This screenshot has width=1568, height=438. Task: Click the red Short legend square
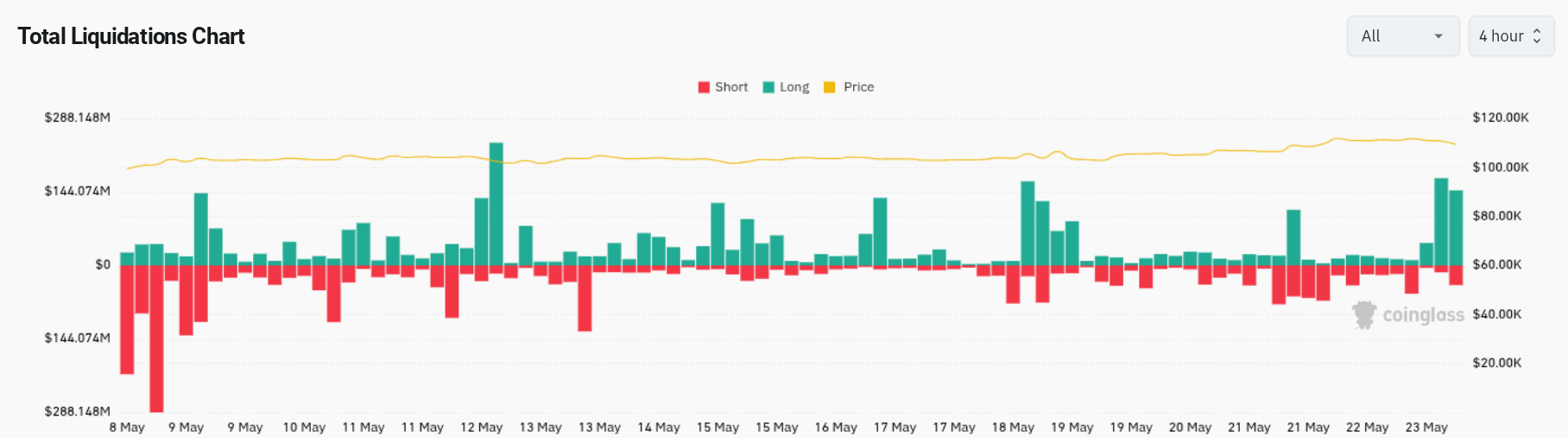(704, 87)
